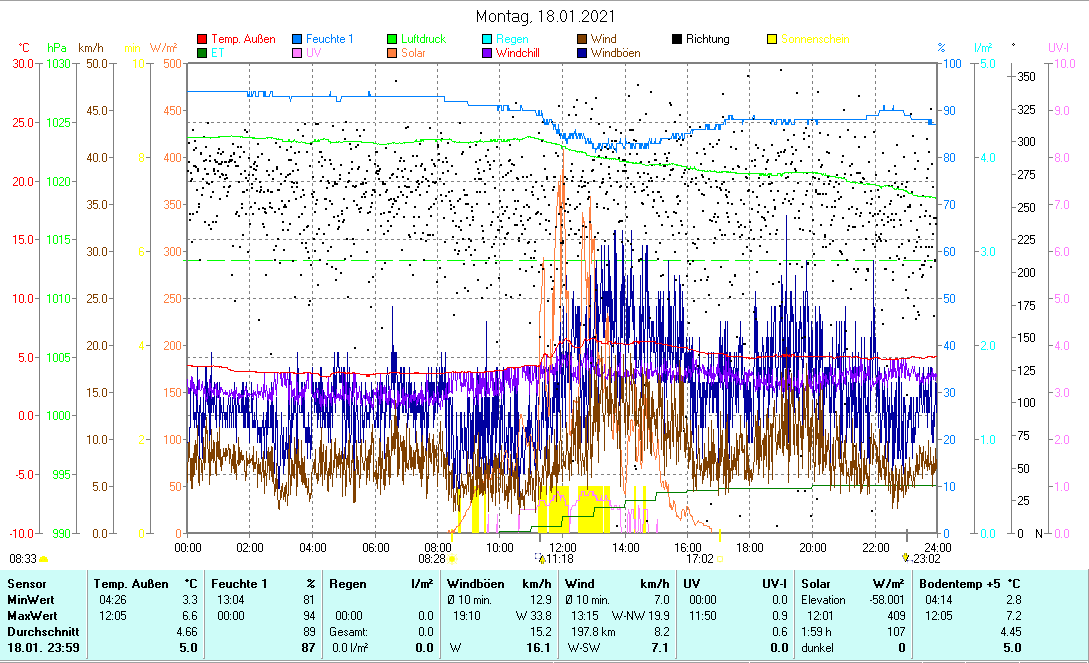The image size is (1089, 663).
Task: Click the yellow Sonnenschein legend square
Action: 772,40
